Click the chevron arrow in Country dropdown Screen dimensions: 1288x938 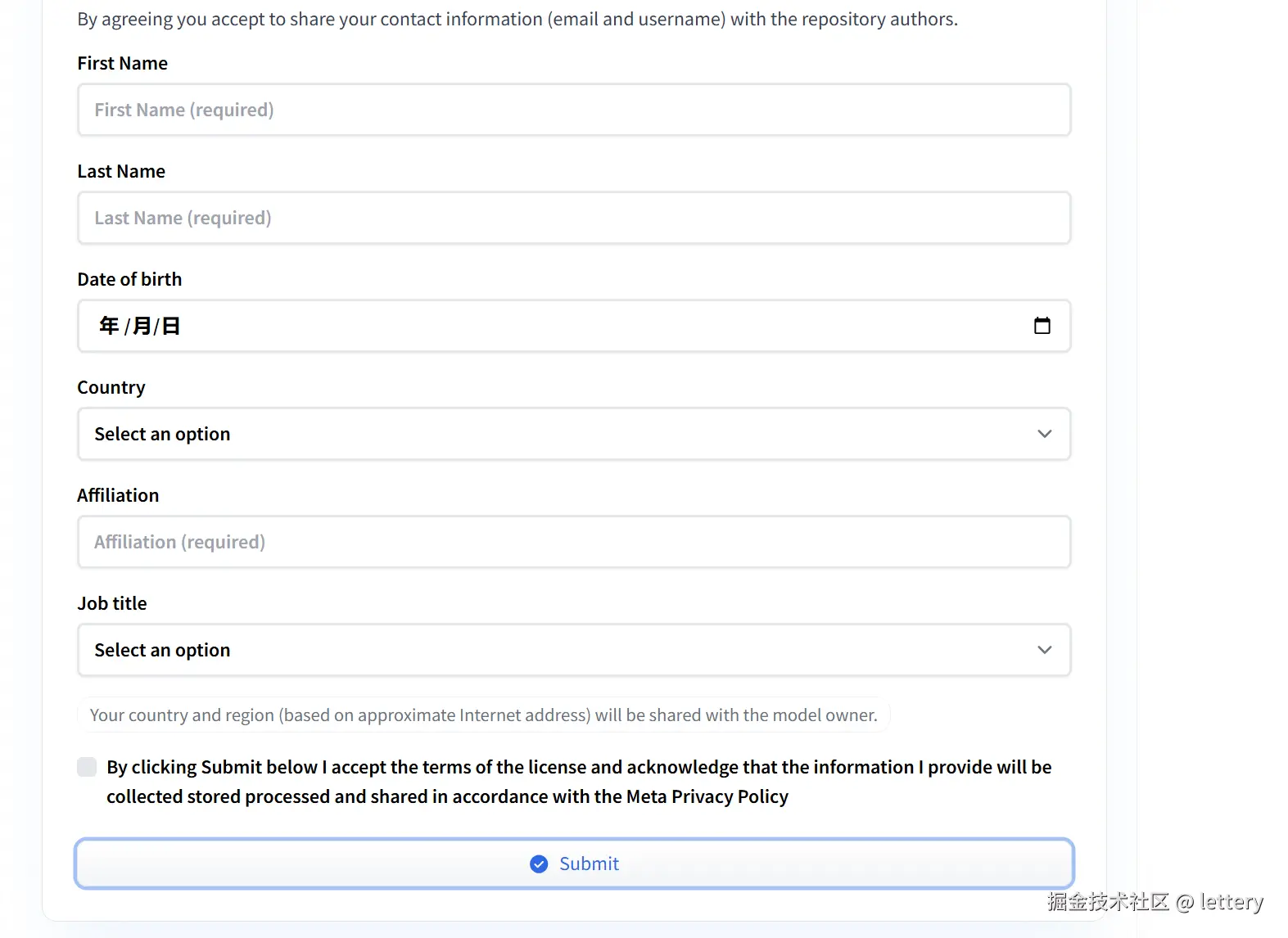1044,434
